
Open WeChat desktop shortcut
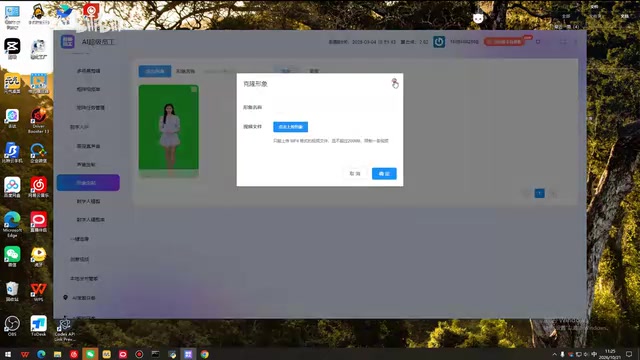(x=12, y=257)
